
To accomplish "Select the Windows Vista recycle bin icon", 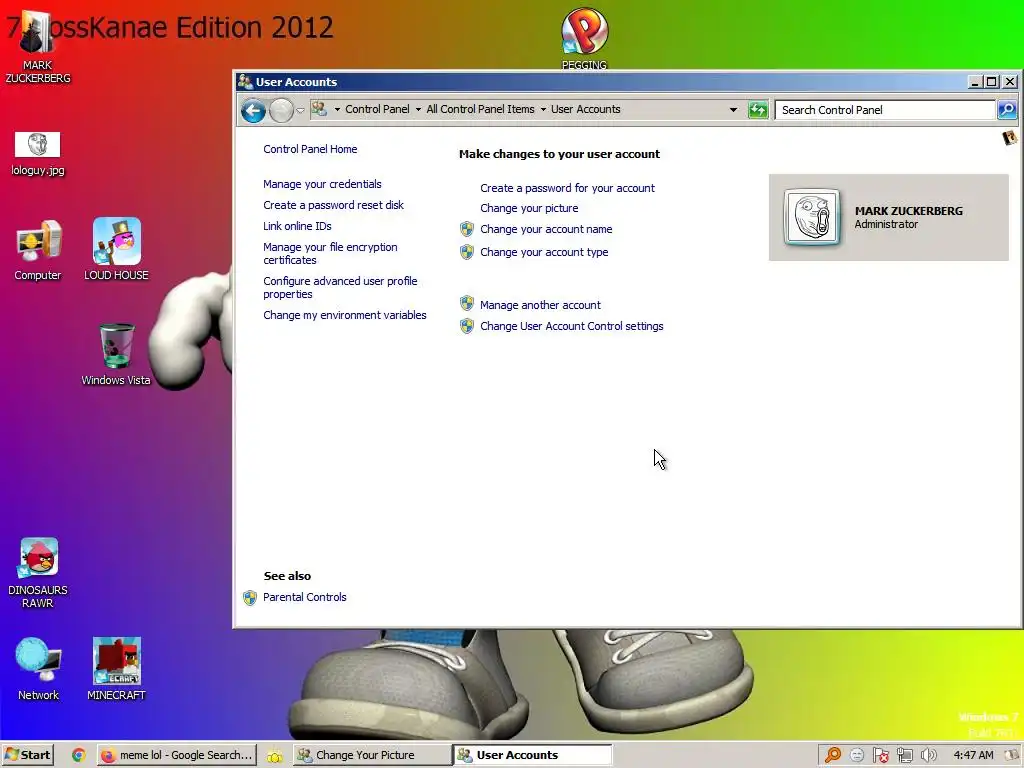I will pyautogui.click(x=116, y=354).
